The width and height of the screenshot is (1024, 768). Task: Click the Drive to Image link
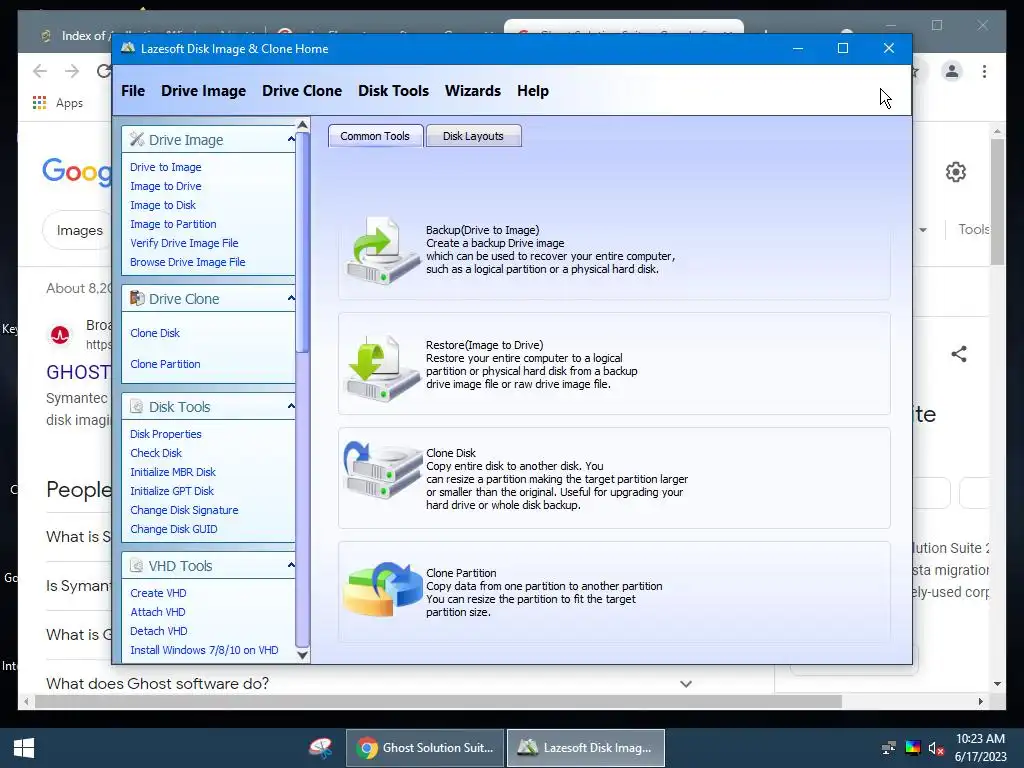click(x=166, y=167)
